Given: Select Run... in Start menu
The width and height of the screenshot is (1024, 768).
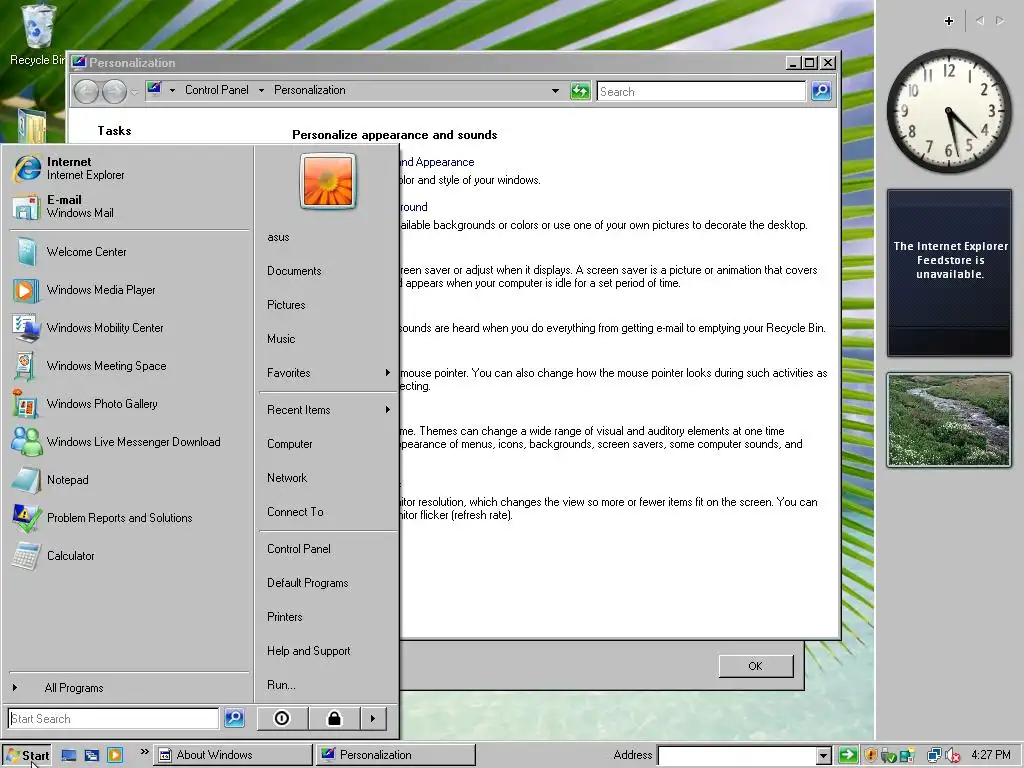Looking at the screenshot, I should [x=281, y=685].
